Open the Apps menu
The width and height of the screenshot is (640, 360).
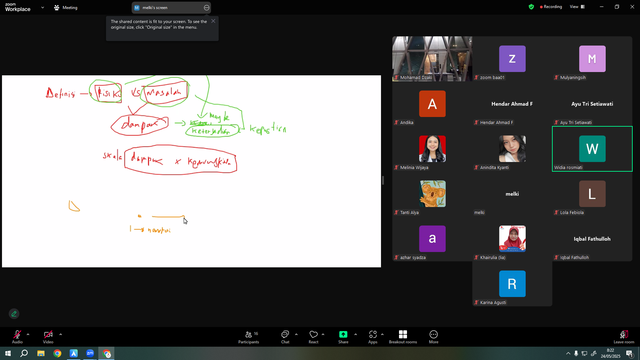pyautogui.click(x=373, y=337)
